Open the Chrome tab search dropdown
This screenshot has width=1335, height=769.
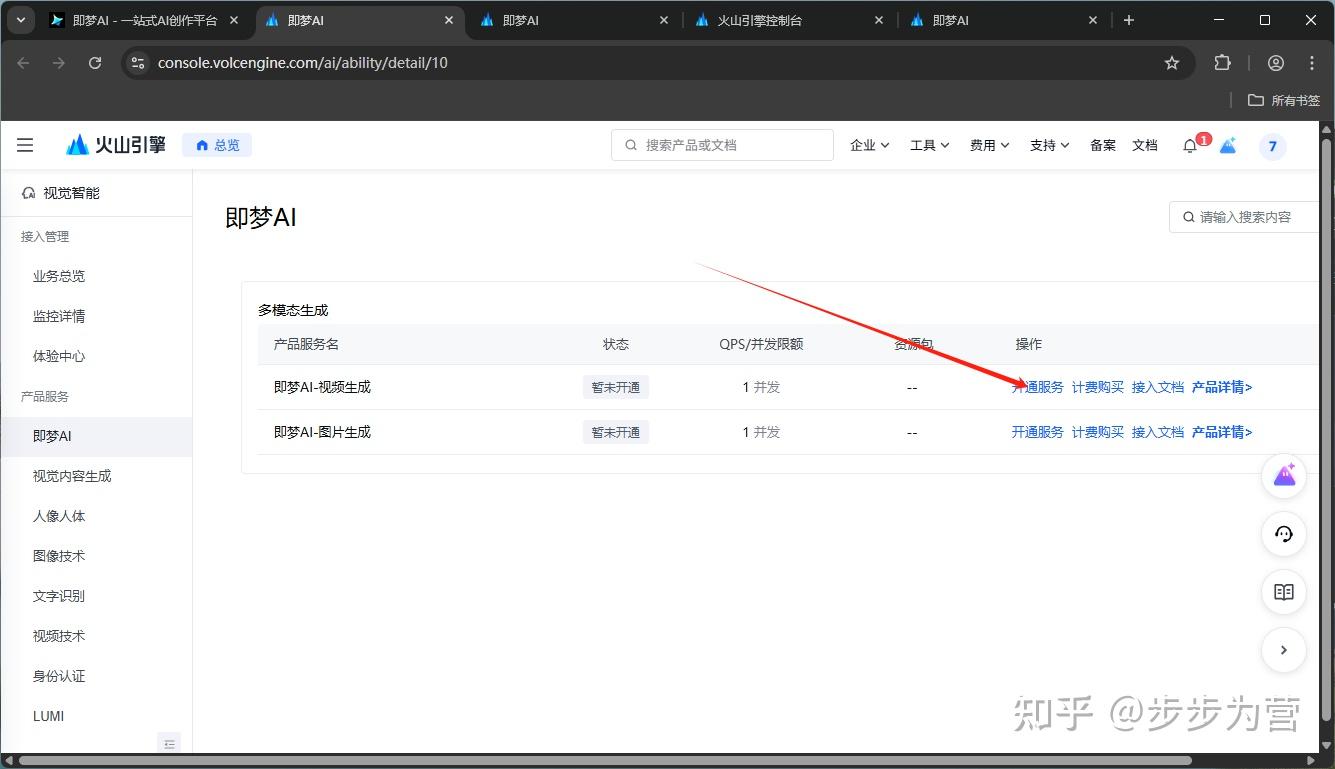[x=20, y=20]
